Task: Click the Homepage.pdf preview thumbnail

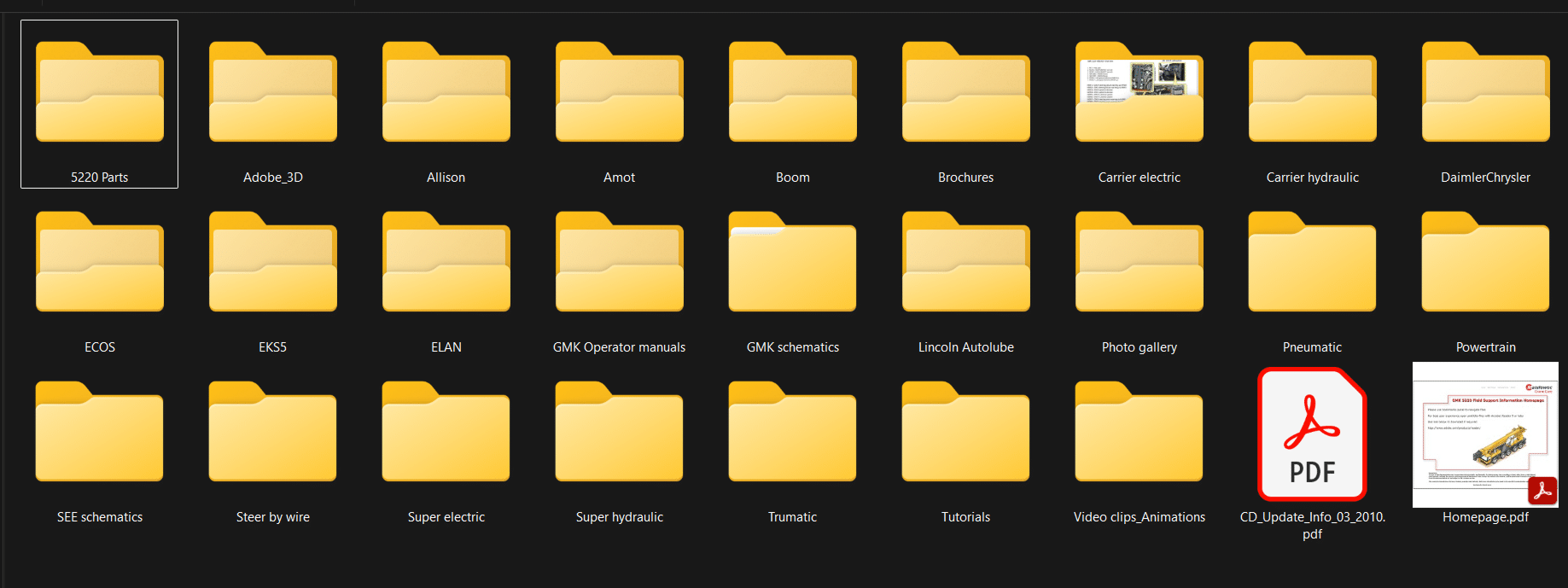Action: tap(1486, 434)
